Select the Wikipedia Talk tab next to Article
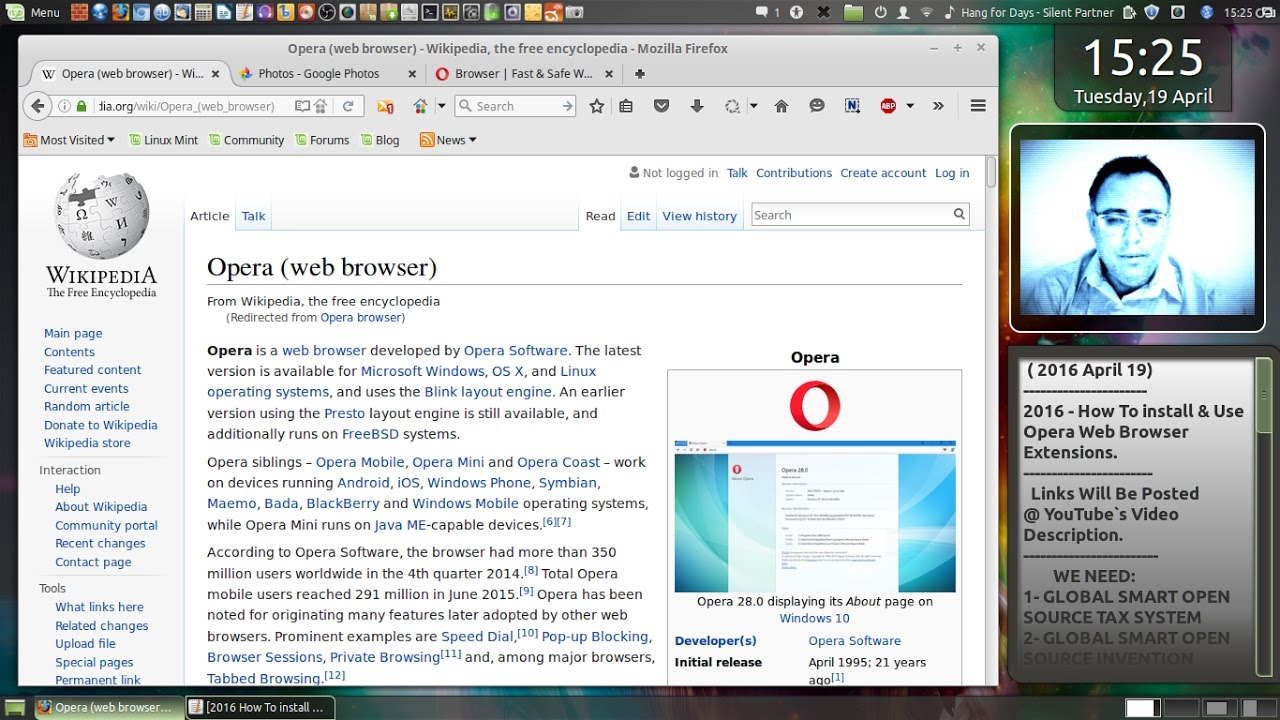The image size is (1280, 720). (254, 216)
